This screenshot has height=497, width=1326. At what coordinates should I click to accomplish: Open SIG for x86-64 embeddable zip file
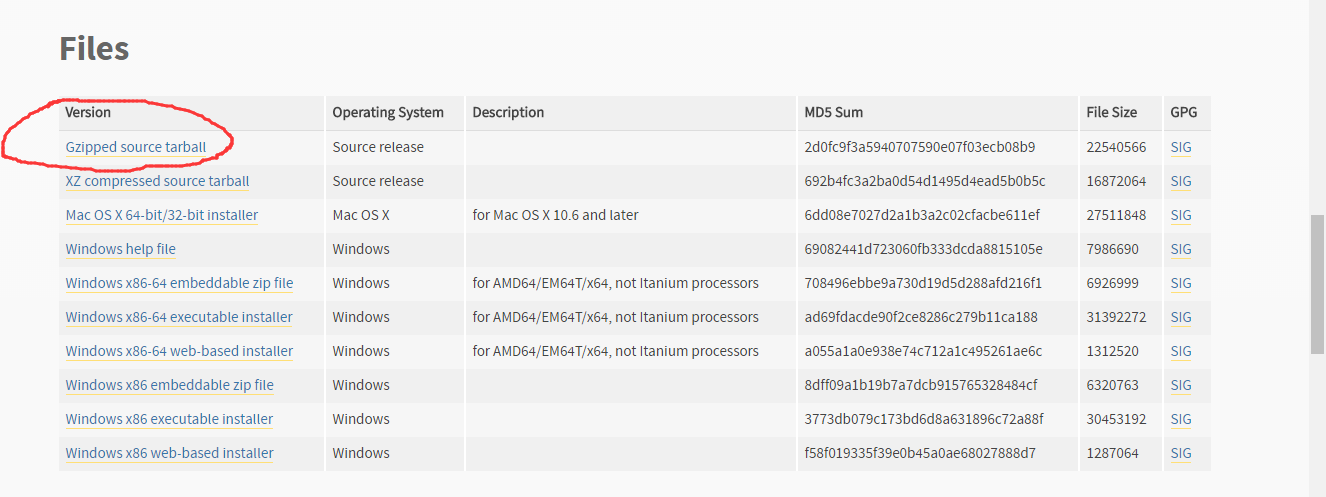point(1181,283)
